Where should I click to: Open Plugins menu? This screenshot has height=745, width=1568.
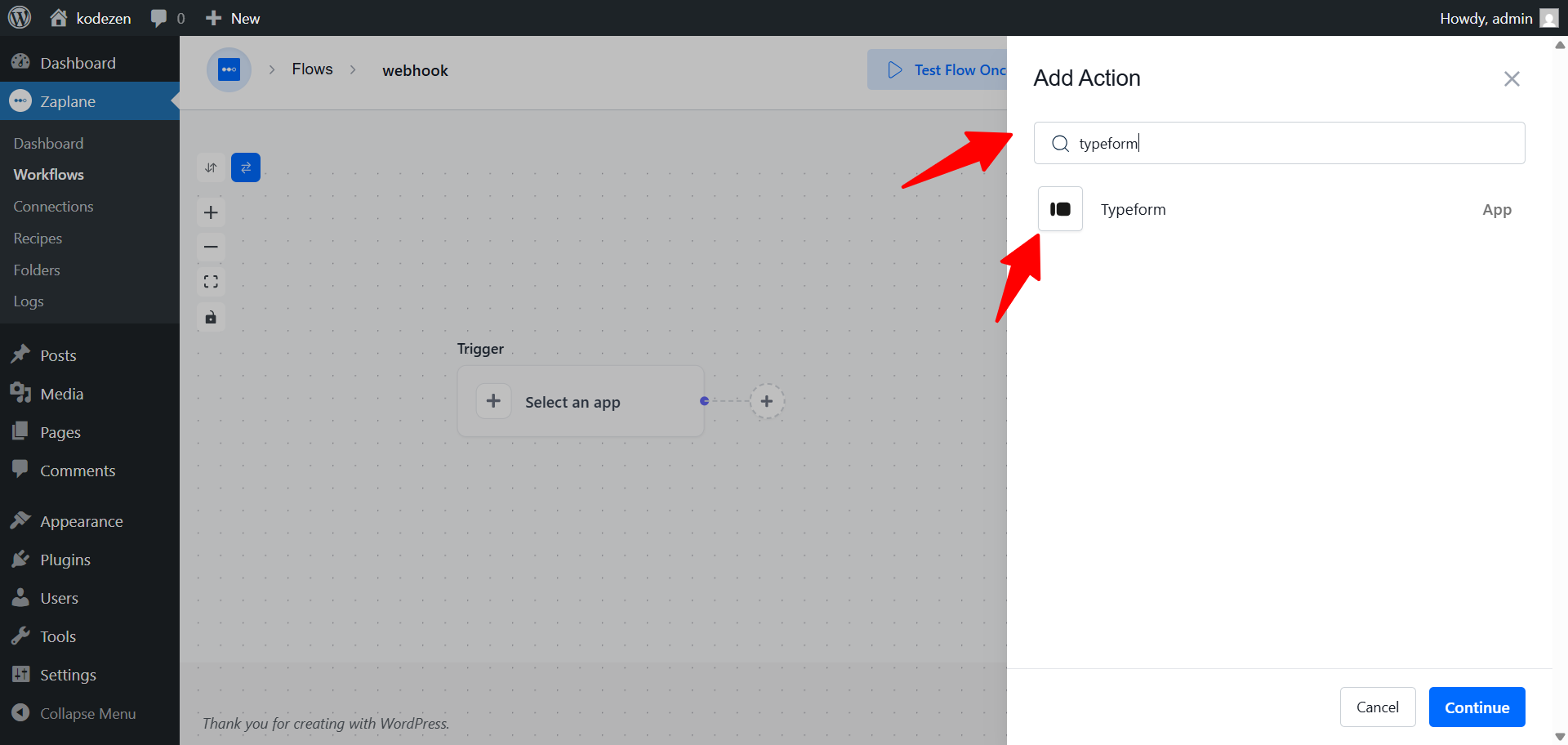tap(90, 560)
